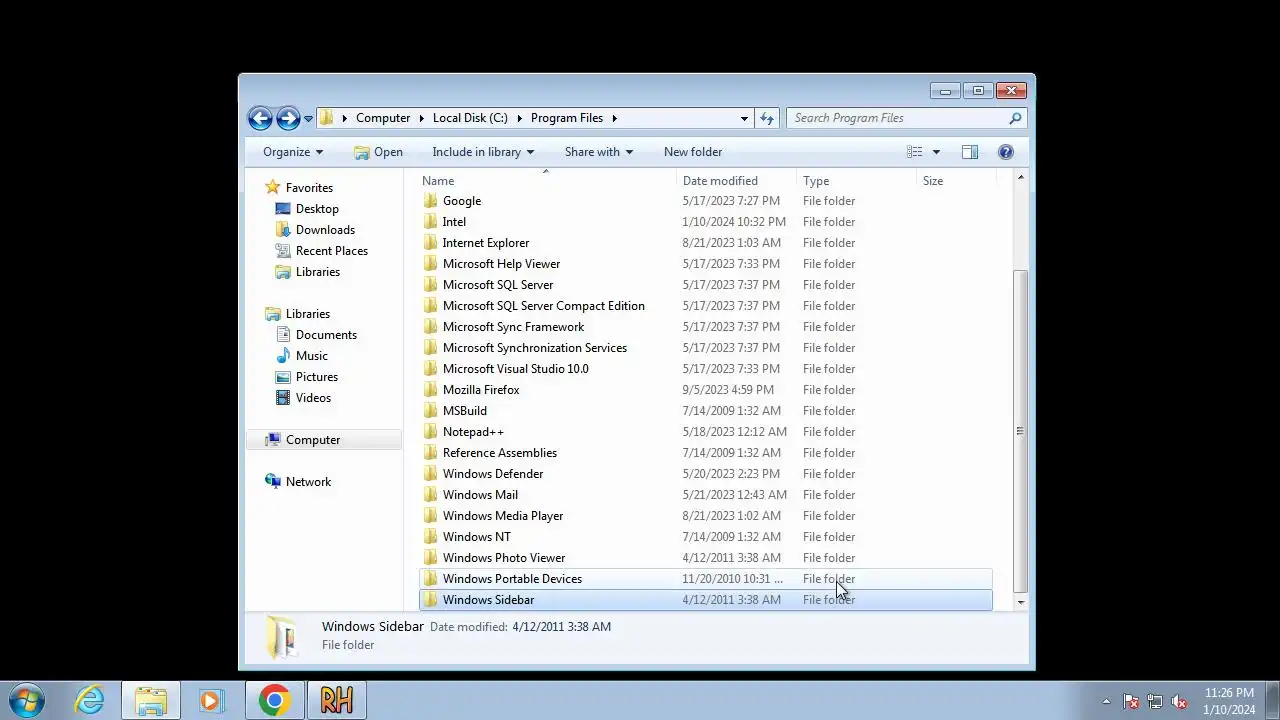Image resolution: width=1280 pixels, height=720 pixels.
Task: Open the Share with menu
Action: click(x=598, y=152)
